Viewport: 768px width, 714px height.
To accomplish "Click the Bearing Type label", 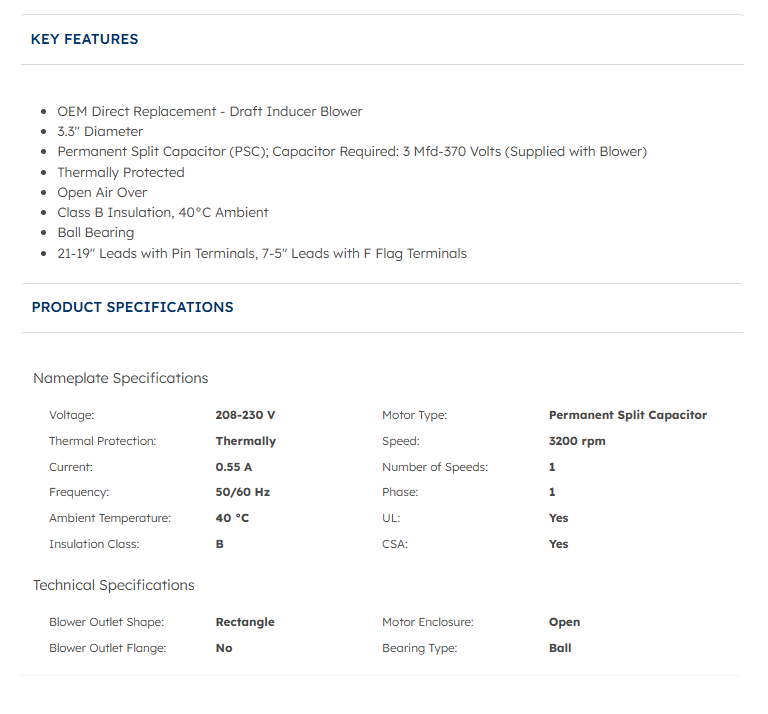I will [419, 648].
